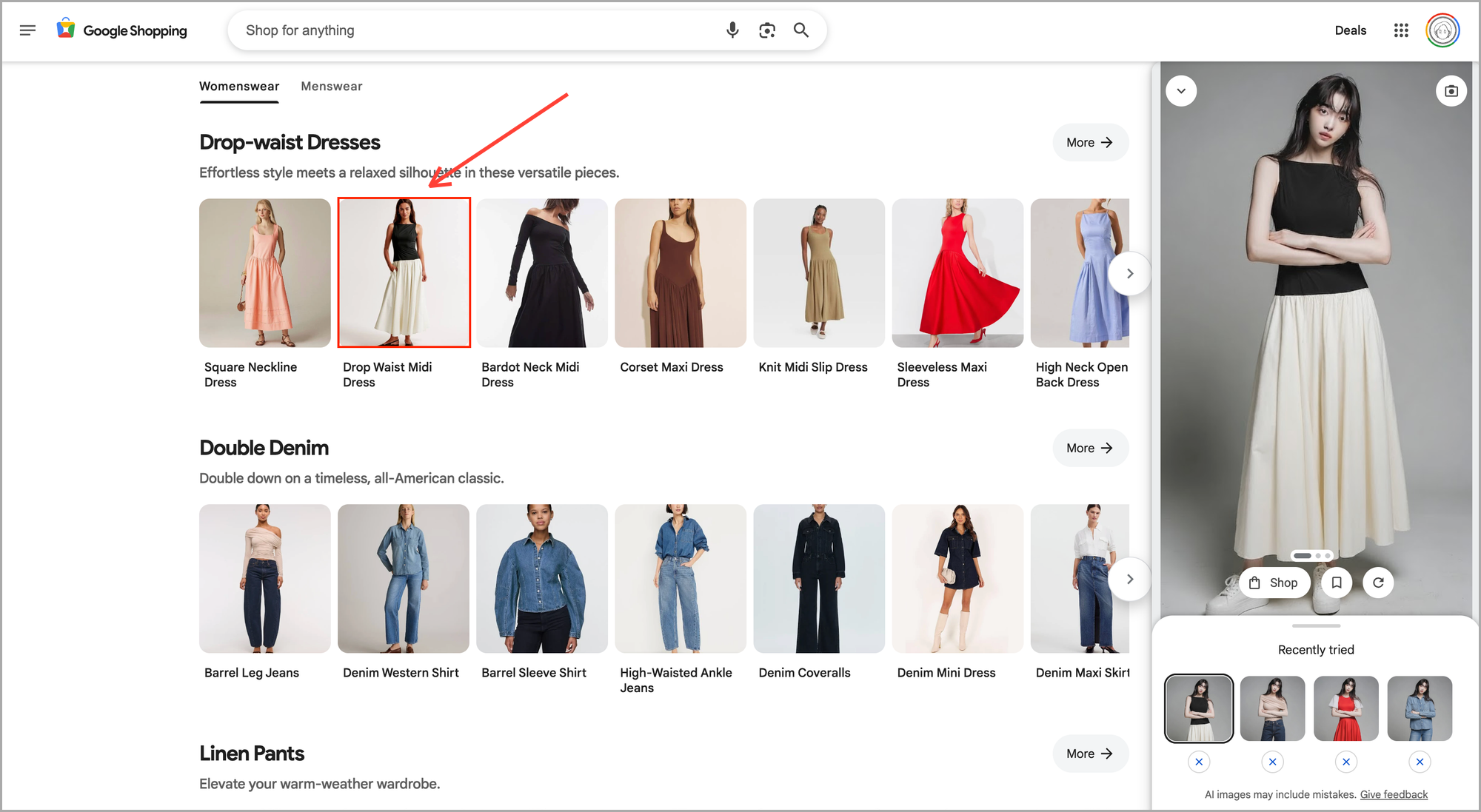This screenshot has height=812, width=1481.
Task: Remove the first recently tried look
Action: pos(1199,762)
